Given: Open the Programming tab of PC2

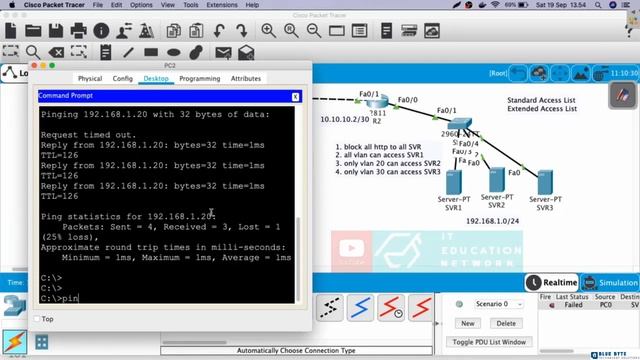Looking at the screenshot, I should pyautogui.click(x=200, y=78).
